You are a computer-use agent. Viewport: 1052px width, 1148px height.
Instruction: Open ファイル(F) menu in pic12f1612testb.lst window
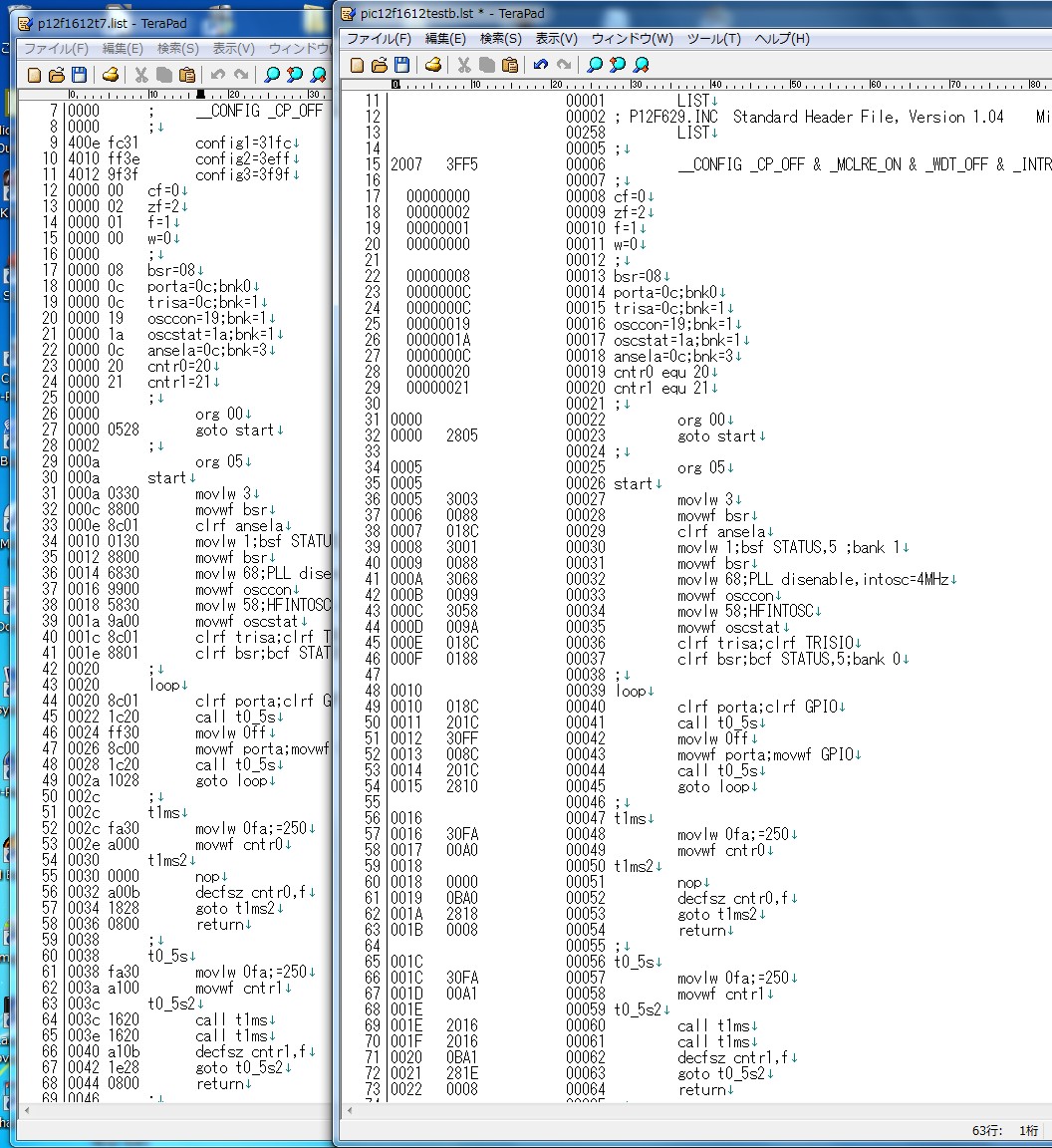tap(379, 39)
